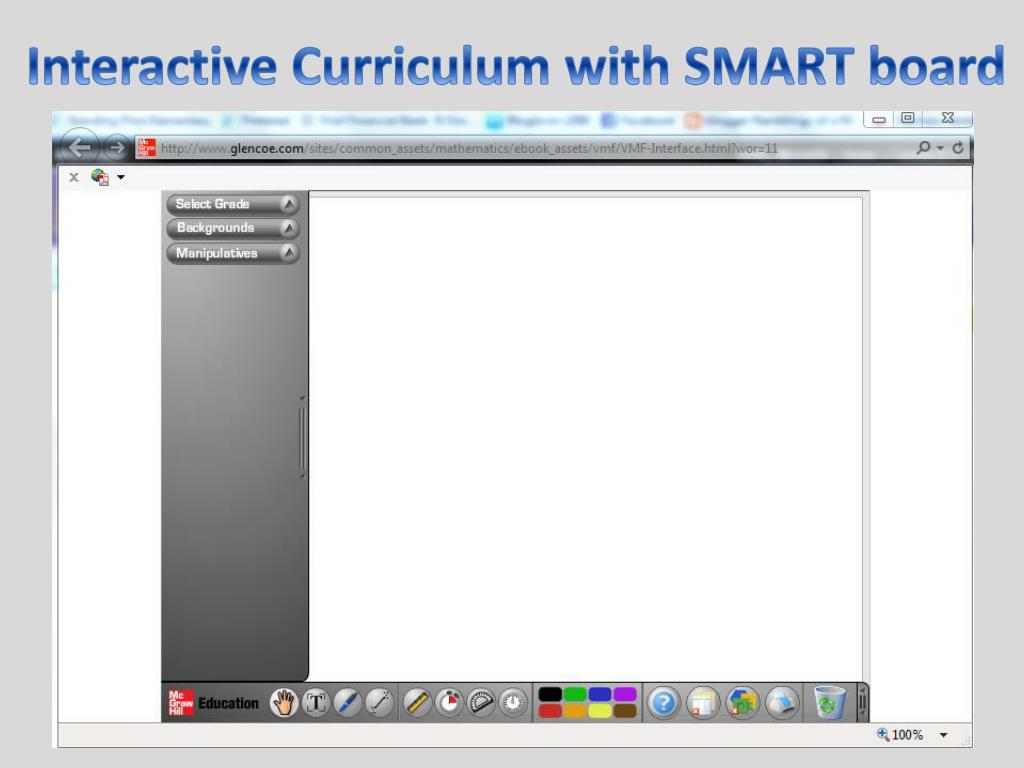This screenshot has width=1024, height=768.
Task: Choose the blue color swatch
Action: [x=600, y=694]
